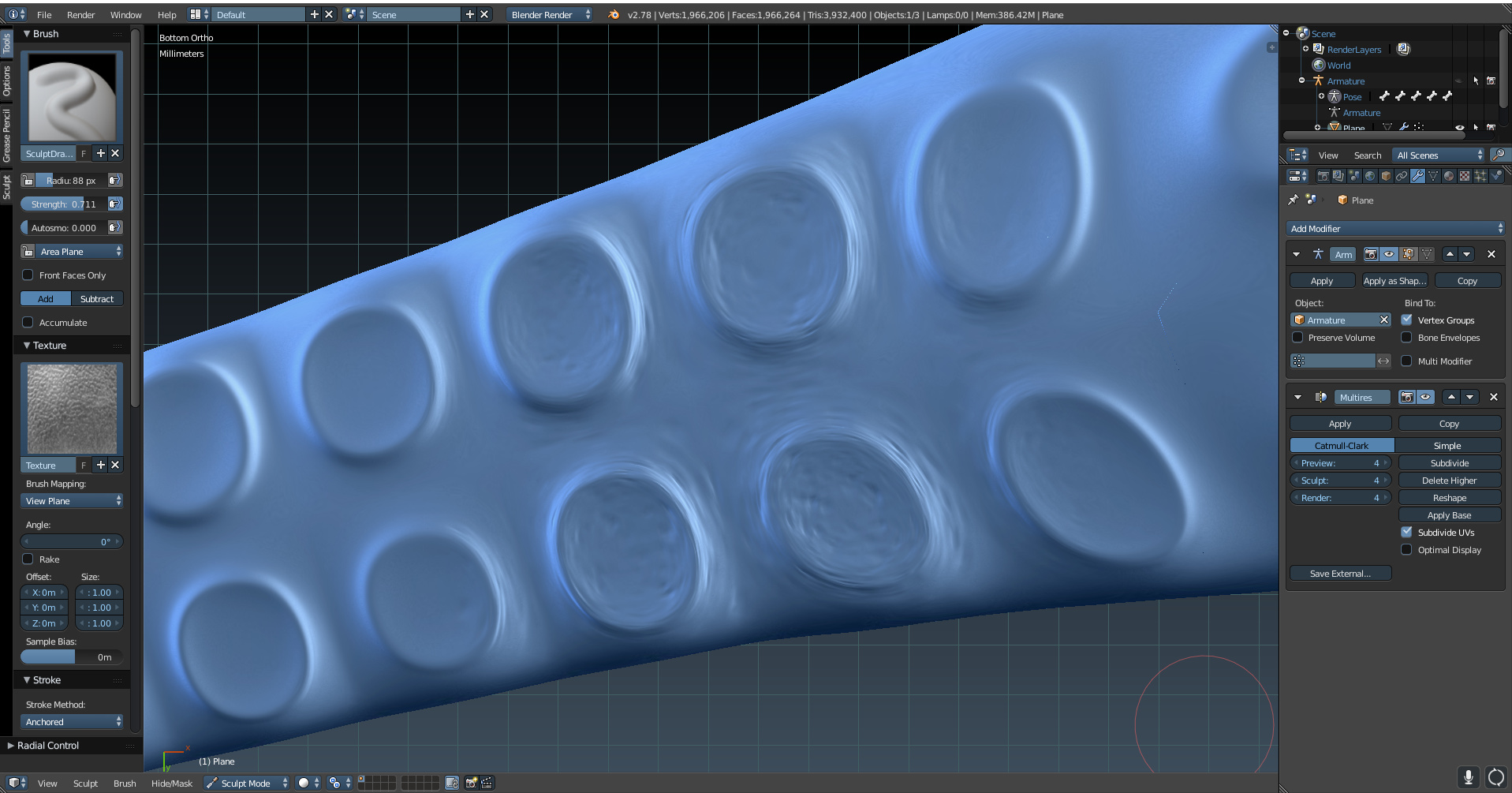This screenshot has height=793, width=1512.
Task: Open the Particles properties tab
Action: coord(1480,176)
